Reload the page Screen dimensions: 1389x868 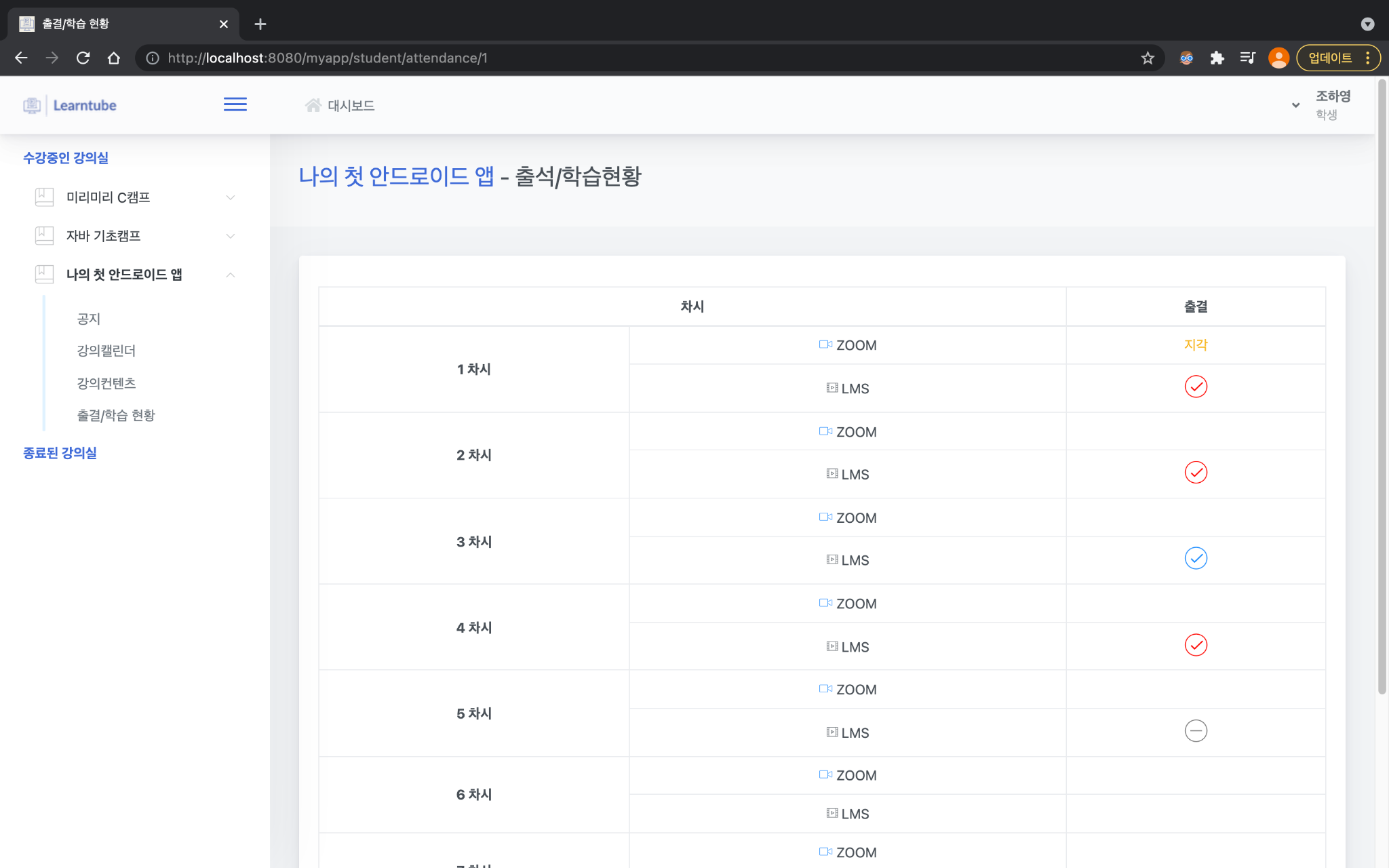click(x=83, y=58)
